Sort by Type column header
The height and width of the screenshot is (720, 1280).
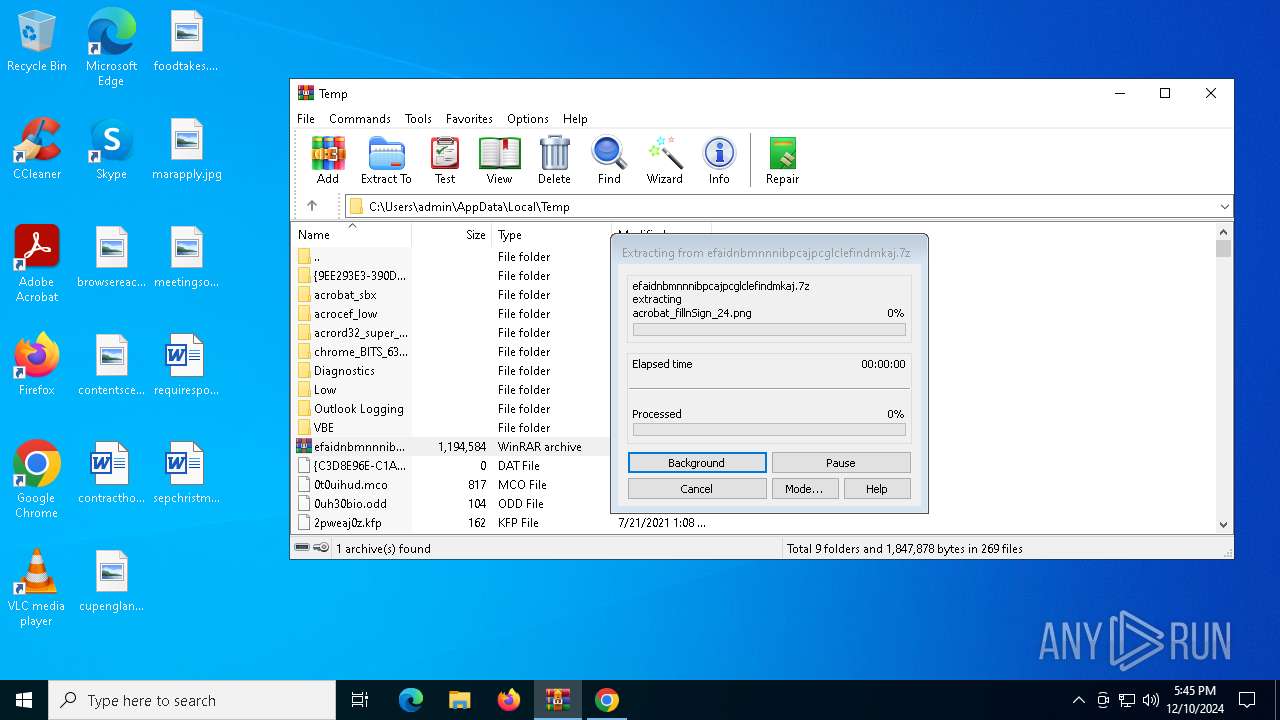[550, 235]
